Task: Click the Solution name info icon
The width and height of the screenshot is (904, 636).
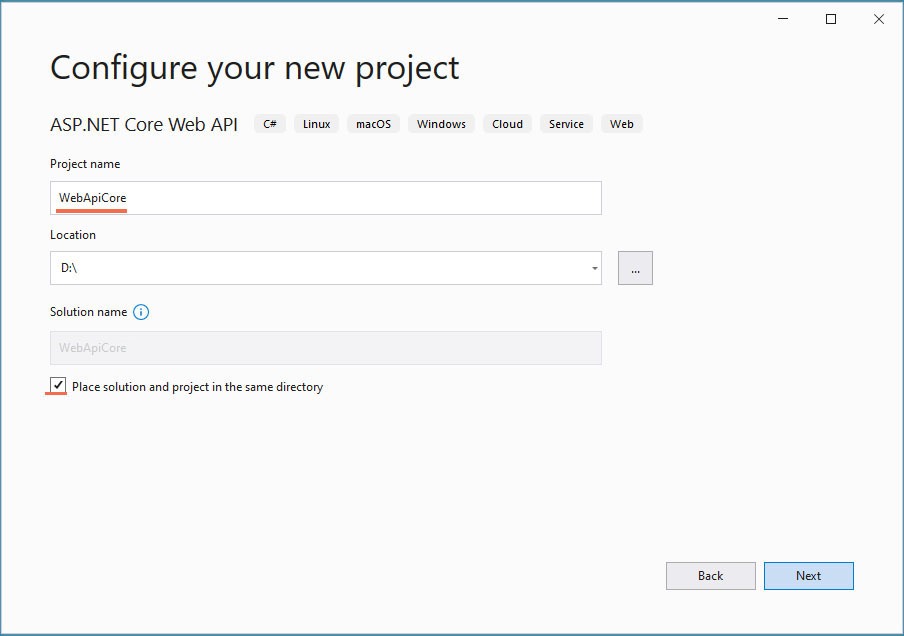Action: pos(141,312)
